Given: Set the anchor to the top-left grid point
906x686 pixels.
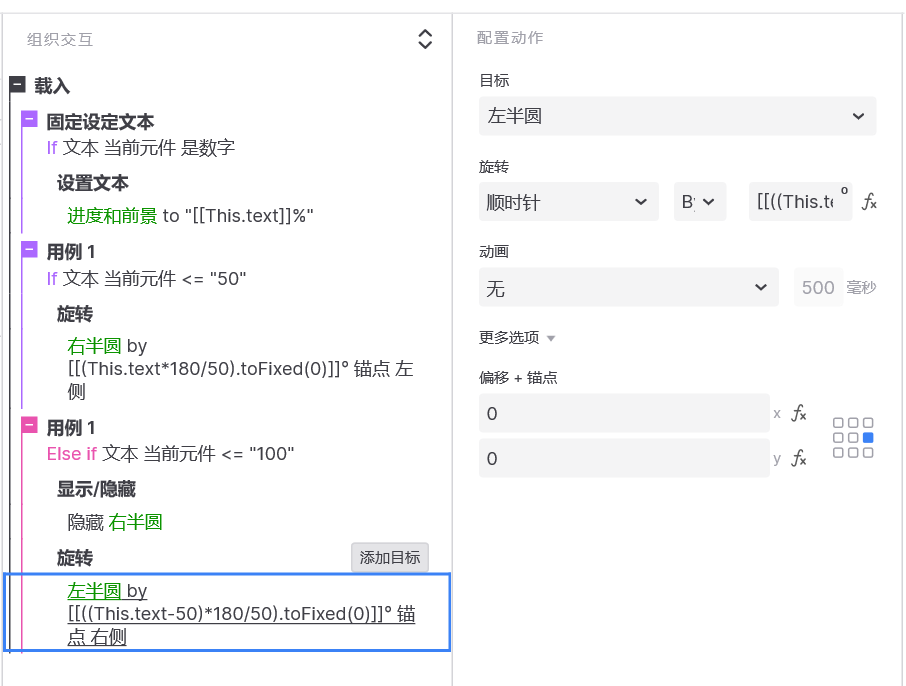Looking at the screenshot, I should (x=838, y=423).
